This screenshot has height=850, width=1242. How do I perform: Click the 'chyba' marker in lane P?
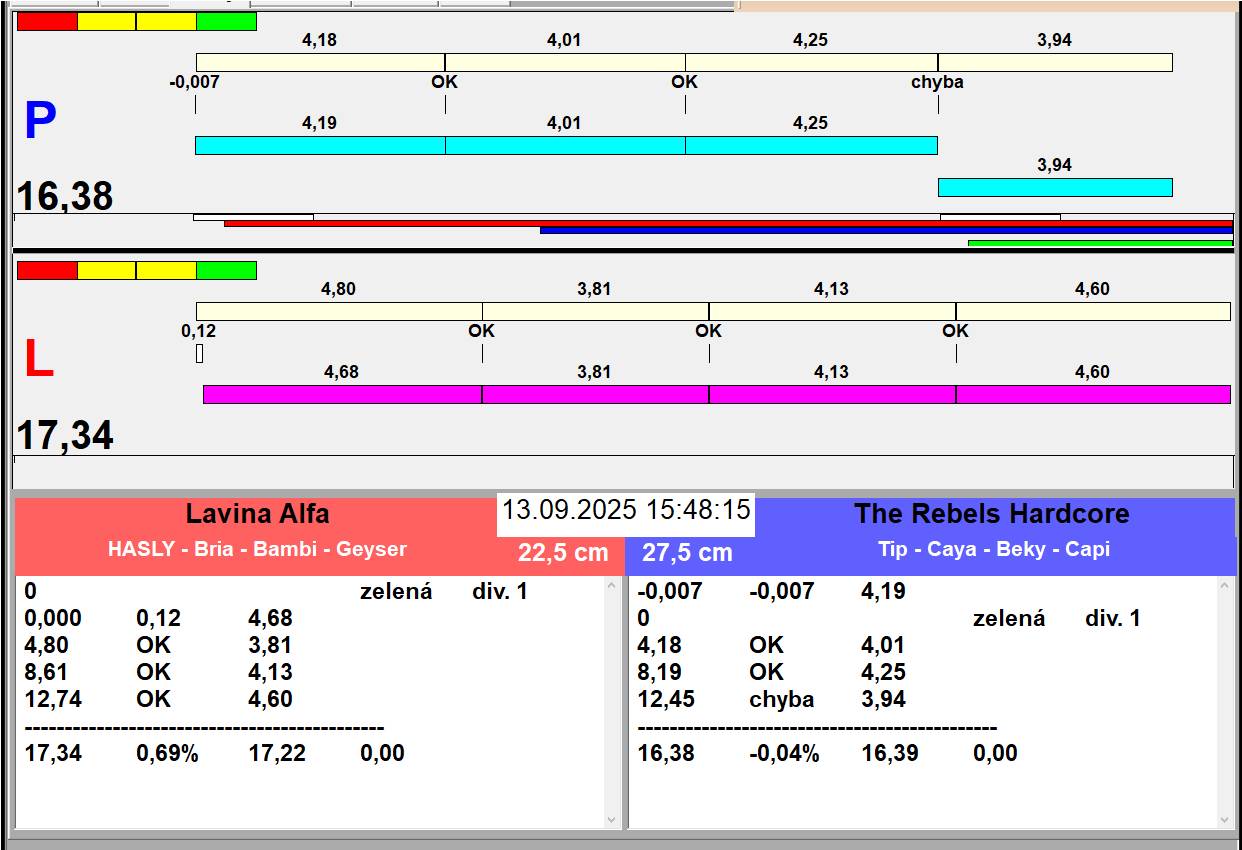(937, 82)
